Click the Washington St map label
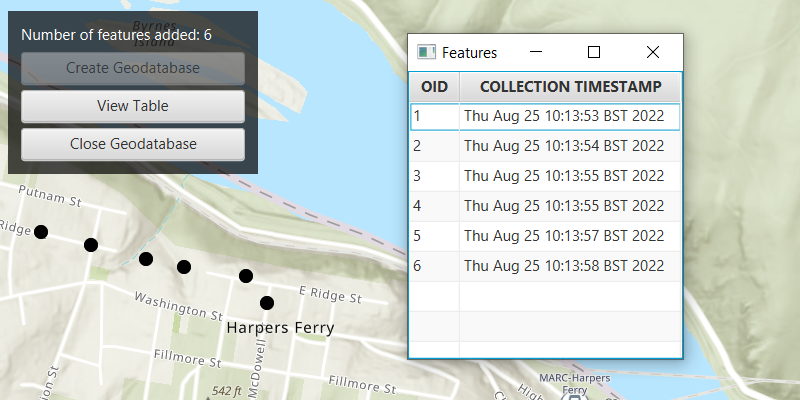This screenshot has width=800, height=400. [178, 306]
